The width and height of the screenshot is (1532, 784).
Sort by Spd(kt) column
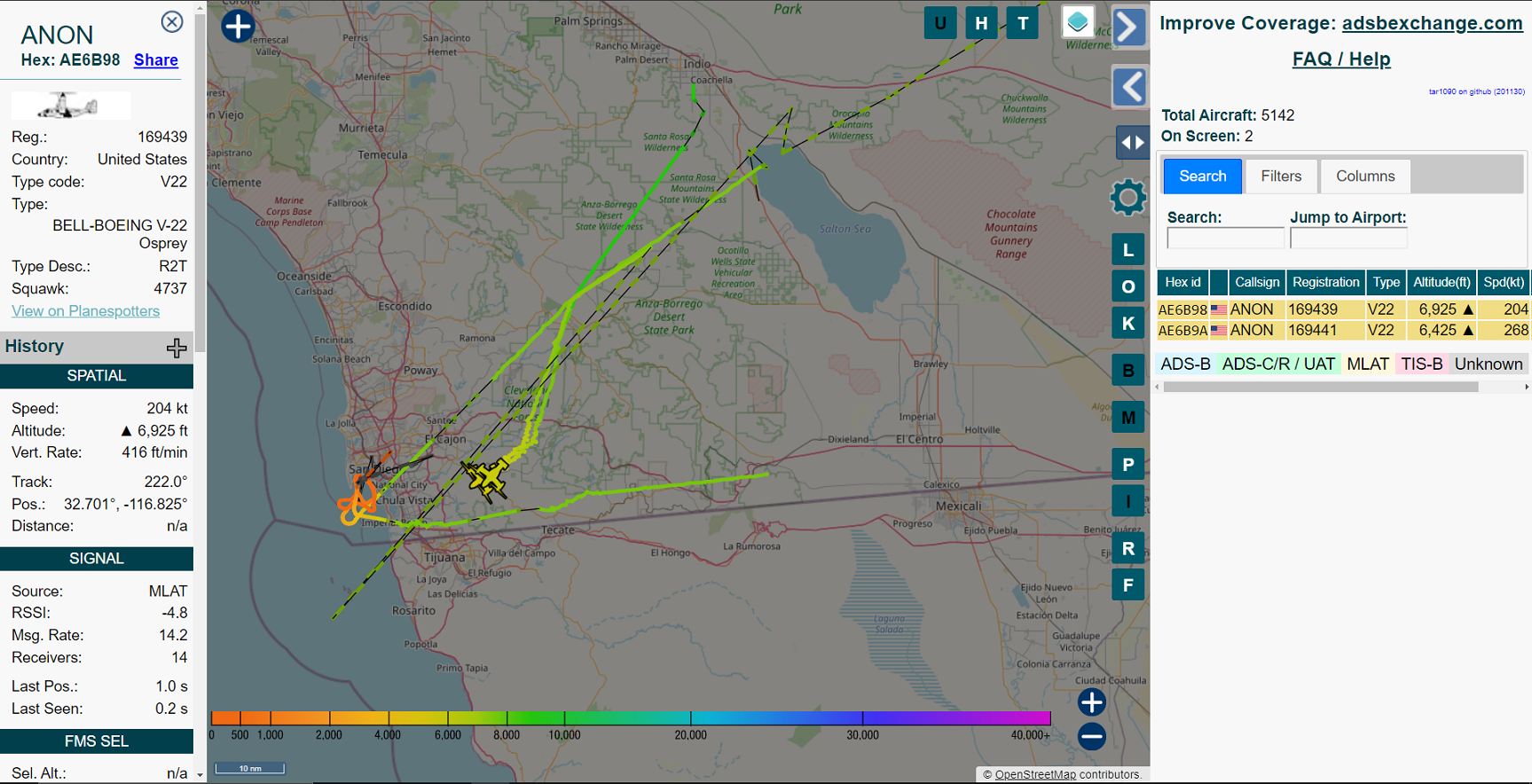(1504, 283)
